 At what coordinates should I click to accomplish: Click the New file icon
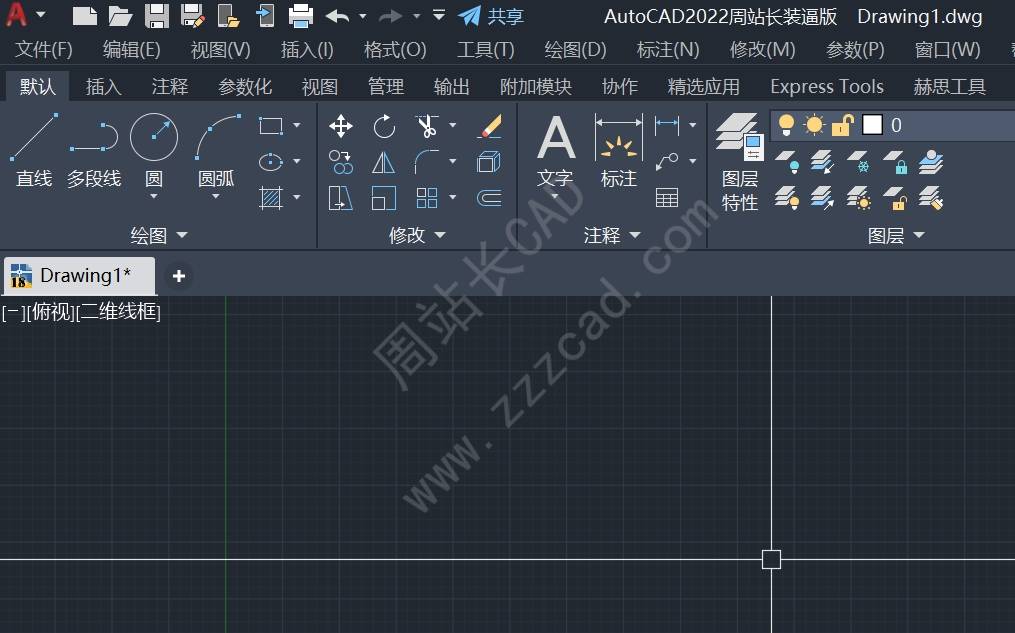85,16
